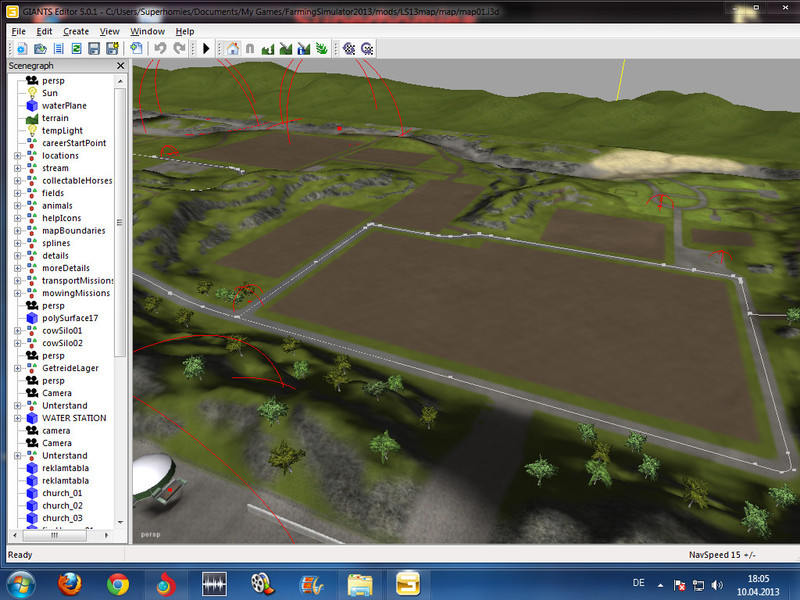Open the Window menu
Viewport: 800px width, 600px height.
147,31
